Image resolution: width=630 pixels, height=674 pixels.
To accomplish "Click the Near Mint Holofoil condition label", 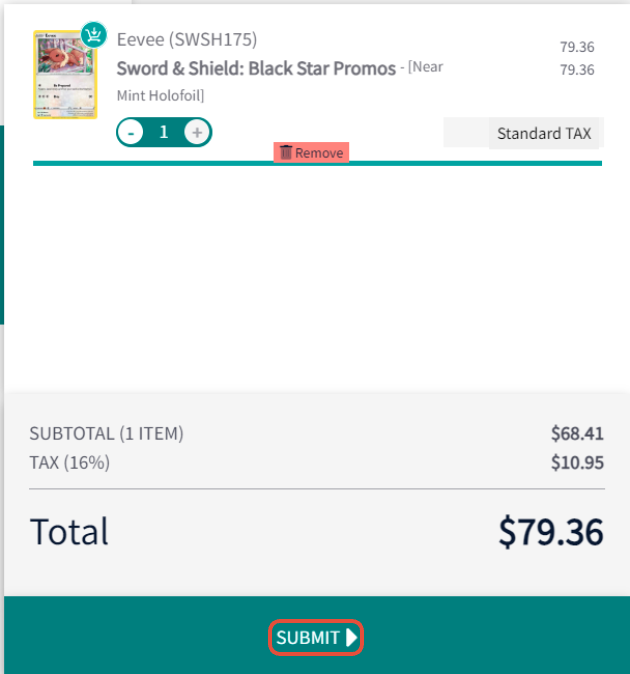I will [x=280, y=81].
